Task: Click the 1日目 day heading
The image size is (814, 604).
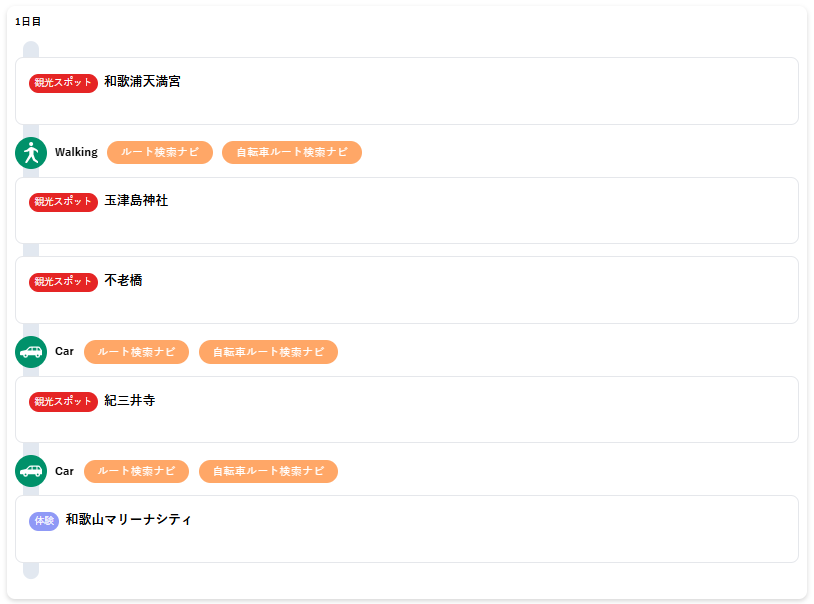Action: point(28,22)
